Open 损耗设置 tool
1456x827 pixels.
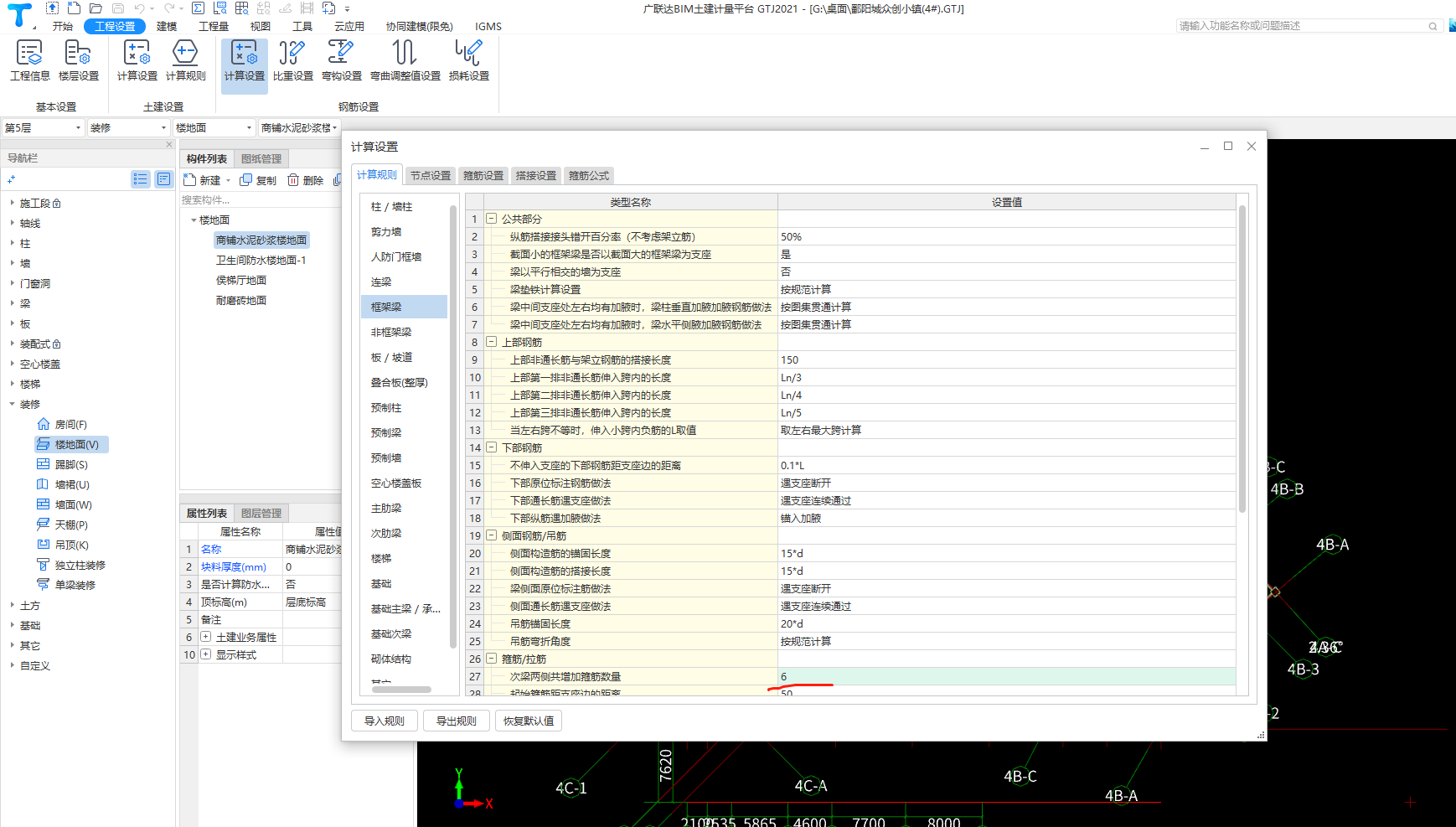(468, 60)
